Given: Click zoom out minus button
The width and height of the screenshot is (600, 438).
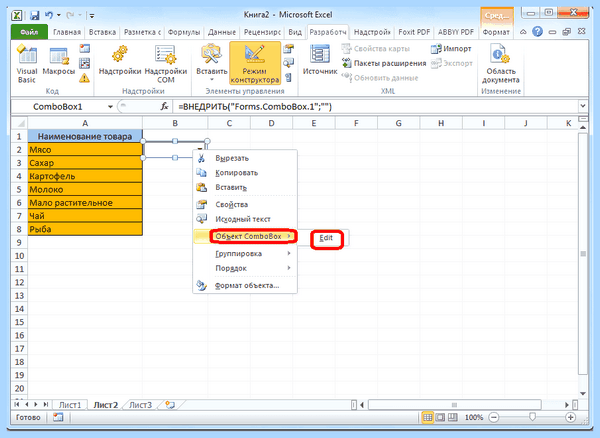Looking at the screenshot, I should click(494, 417).
